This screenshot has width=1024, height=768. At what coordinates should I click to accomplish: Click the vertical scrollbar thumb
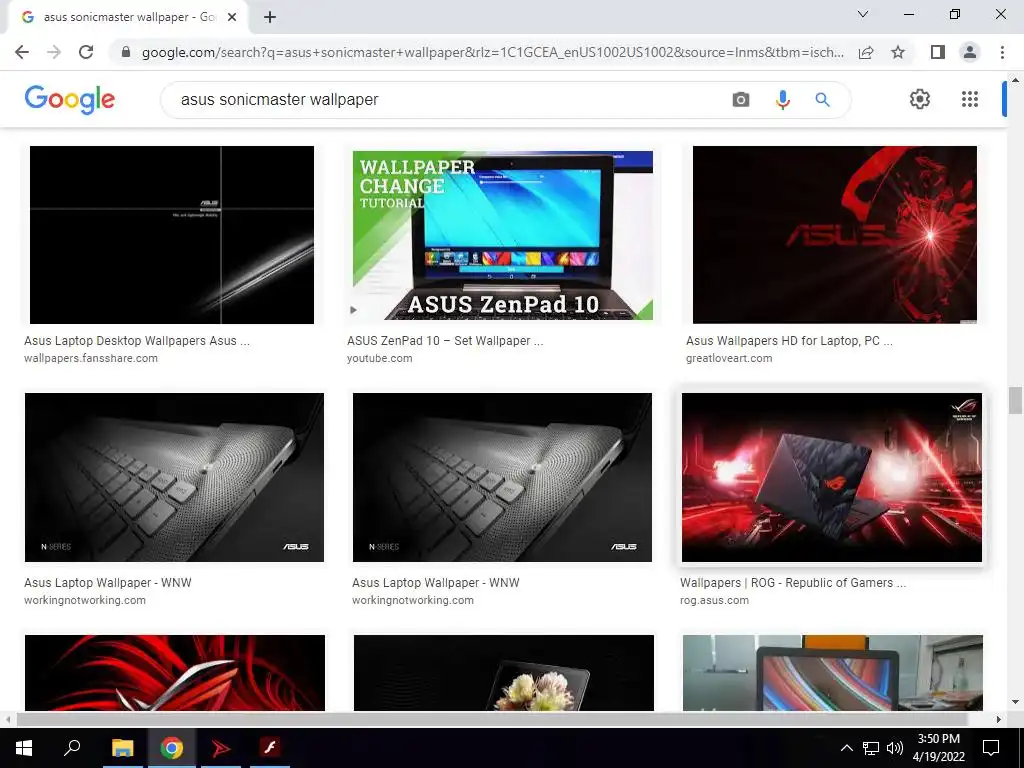pyautogui.click(x=1015, y=400)
